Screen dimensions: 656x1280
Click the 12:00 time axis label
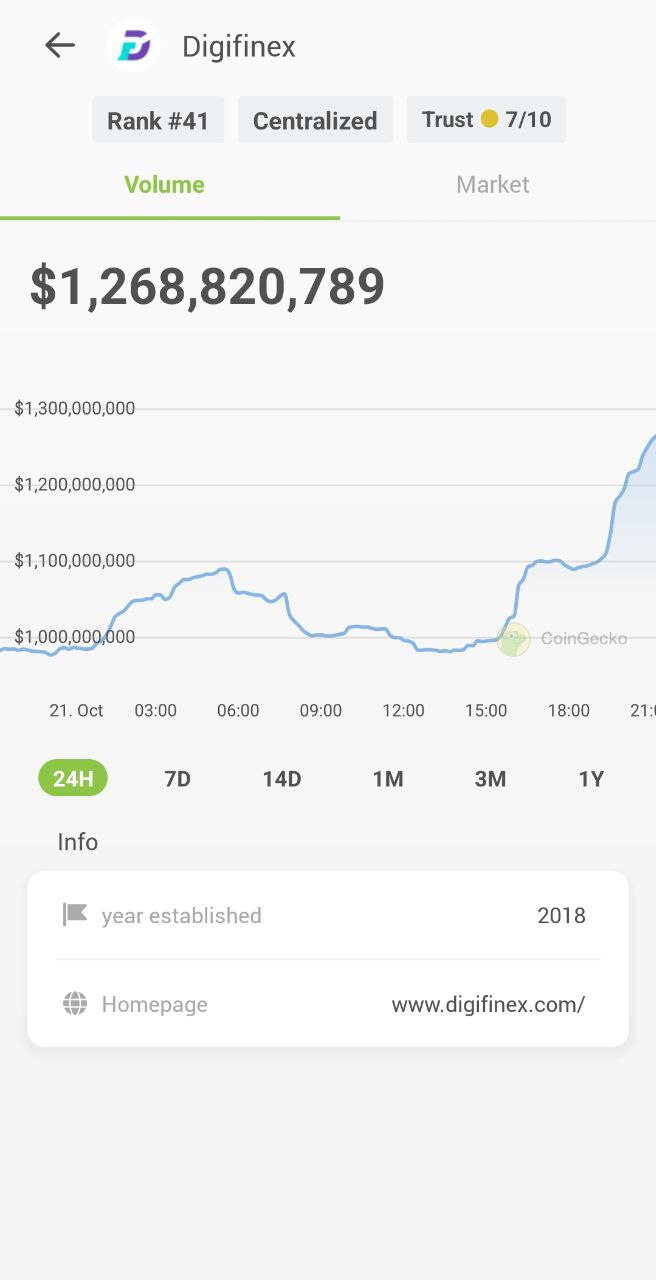(x=403, y=710)
